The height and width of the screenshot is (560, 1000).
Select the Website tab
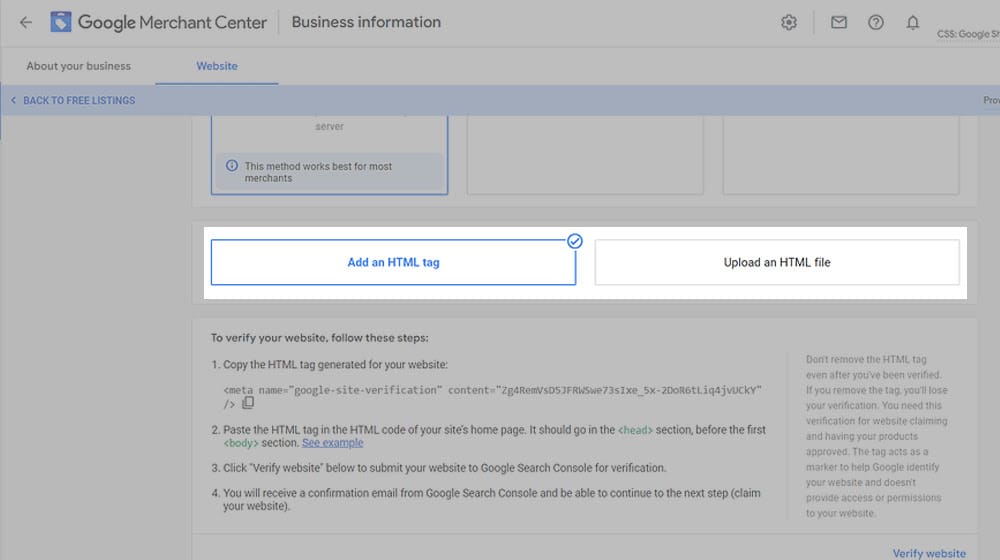pyautogui.click(x=217, y=66)
